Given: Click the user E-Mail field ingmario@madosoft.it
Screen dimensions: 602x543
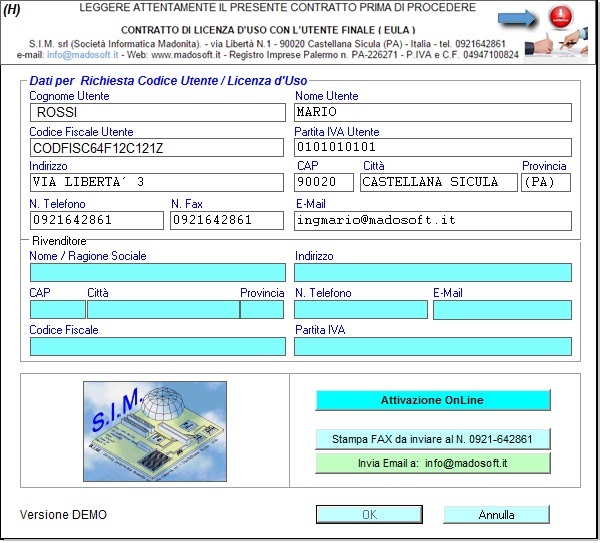Looking at the screenshot, I should click(433, 221).
